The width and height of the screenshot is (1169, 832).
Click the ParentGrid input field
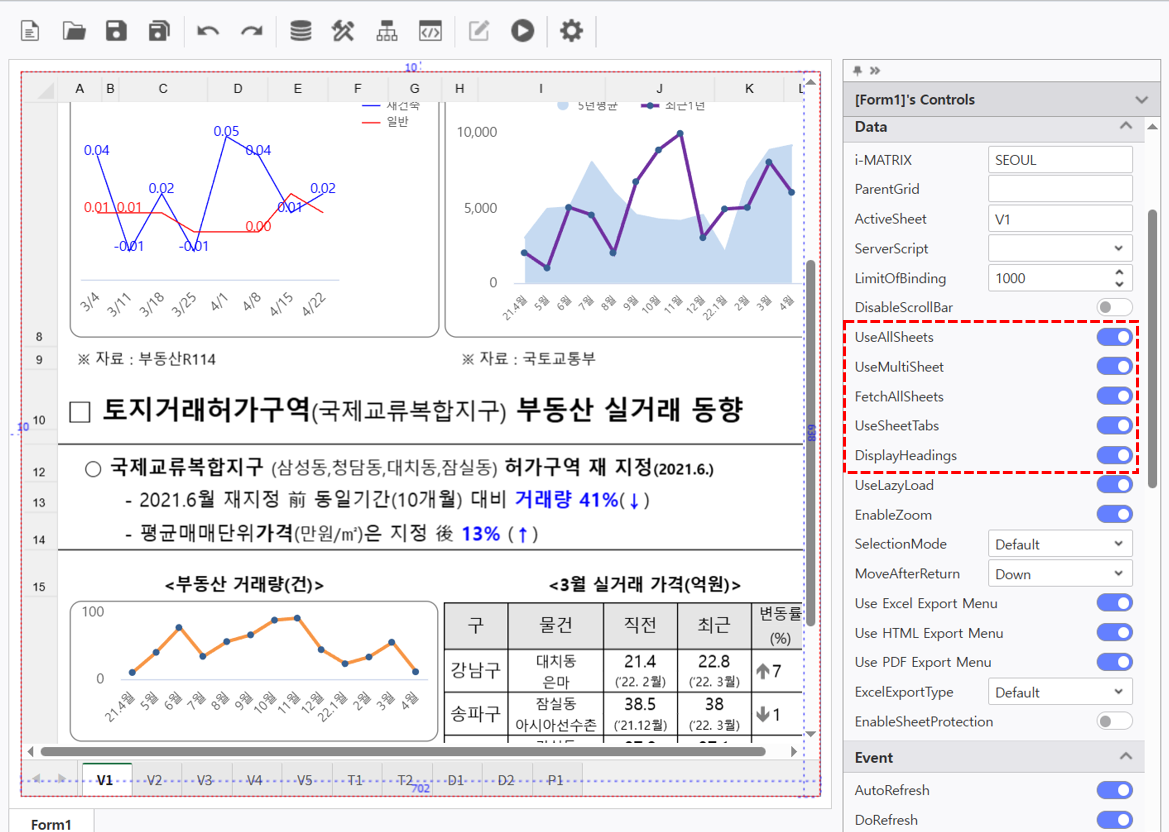point(1060,189)
